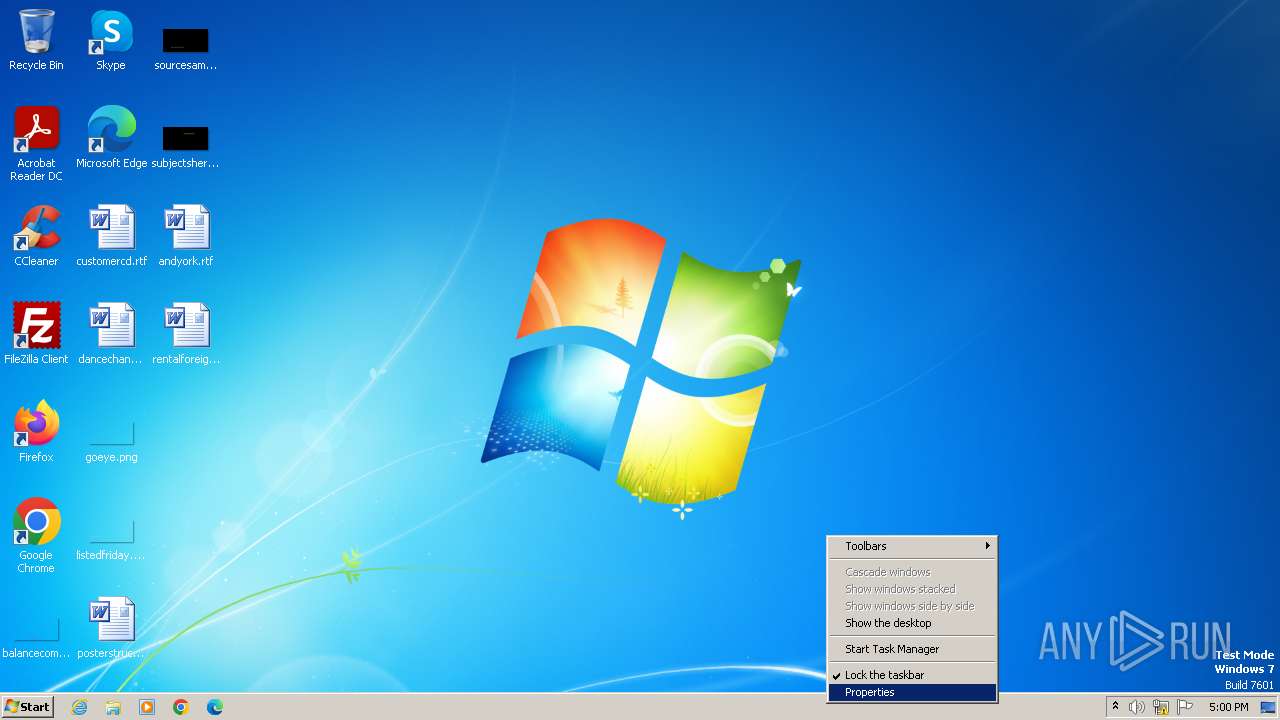Open Windows Media Player from taskbar
Viewport: 1280px width, 720px height.
tap(147, 707)
